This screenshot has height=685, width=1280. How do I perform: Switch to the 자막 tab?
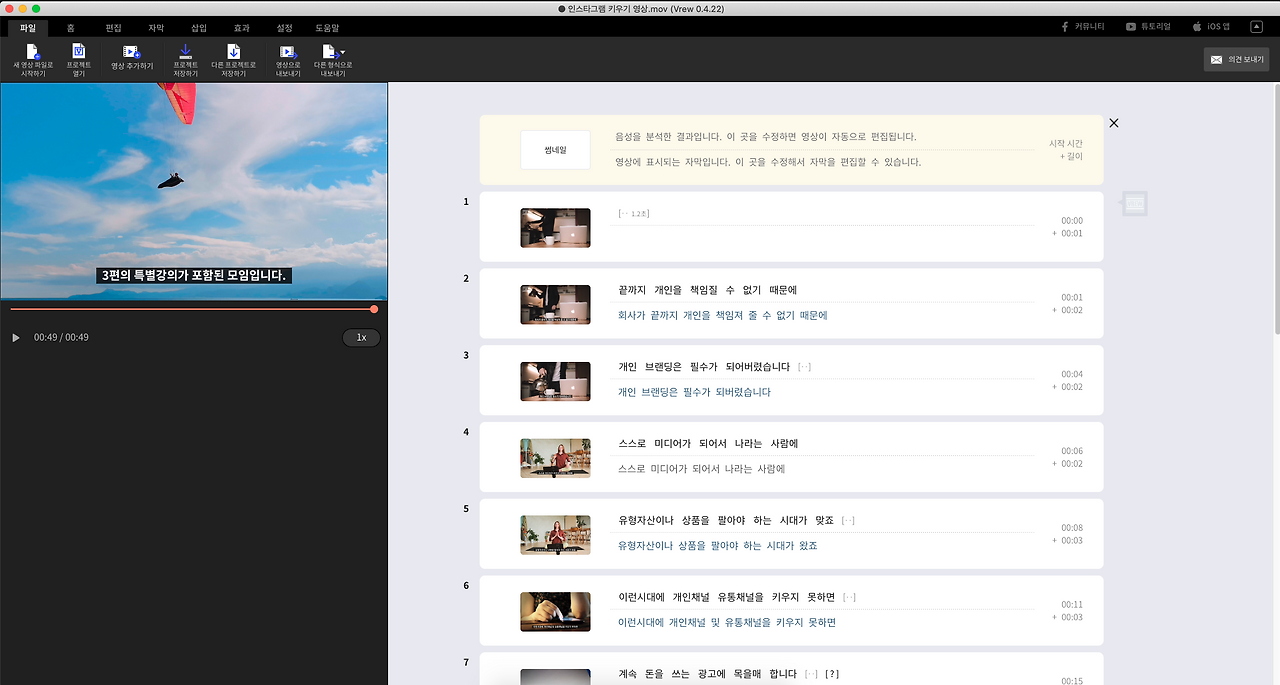pyautogui.click(x=156, y=28)
